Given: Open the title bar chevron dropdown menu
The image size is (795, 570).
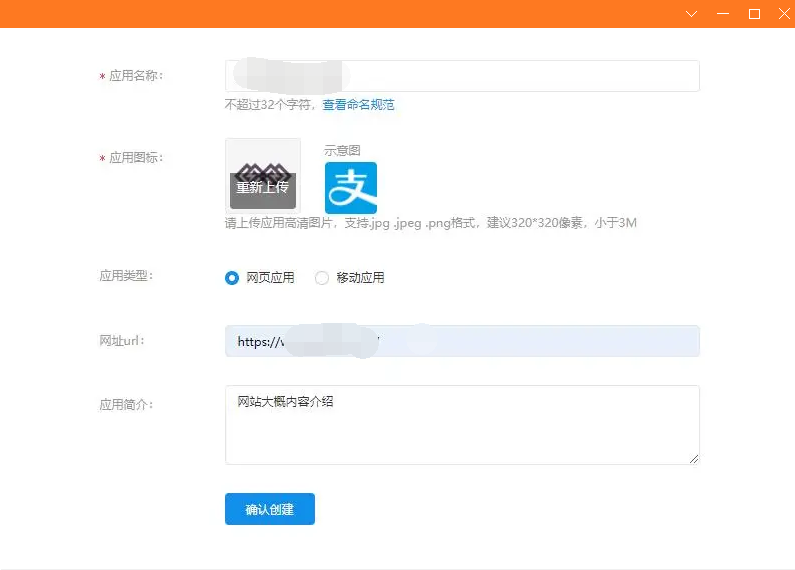Looking at the screenshot, I should tap(691, 14).
